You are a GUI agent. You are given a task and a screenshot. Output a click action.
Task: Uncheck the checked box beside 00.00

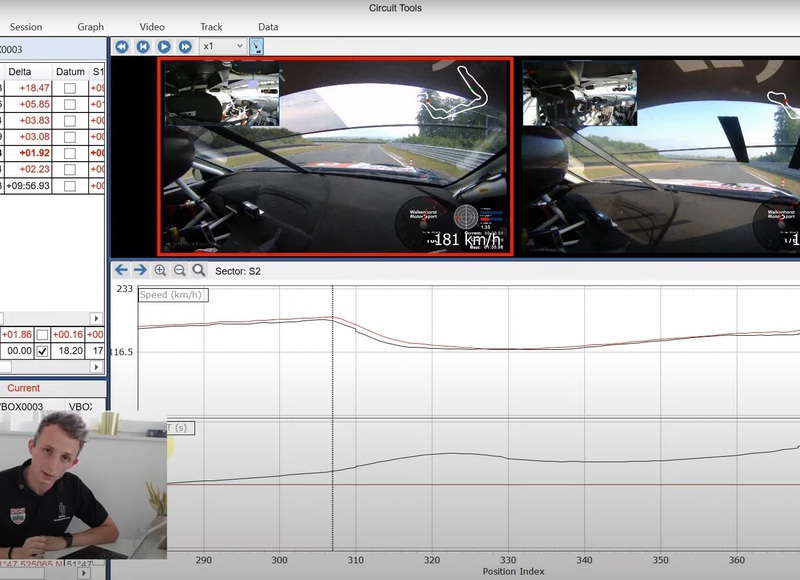pos(42,351)
